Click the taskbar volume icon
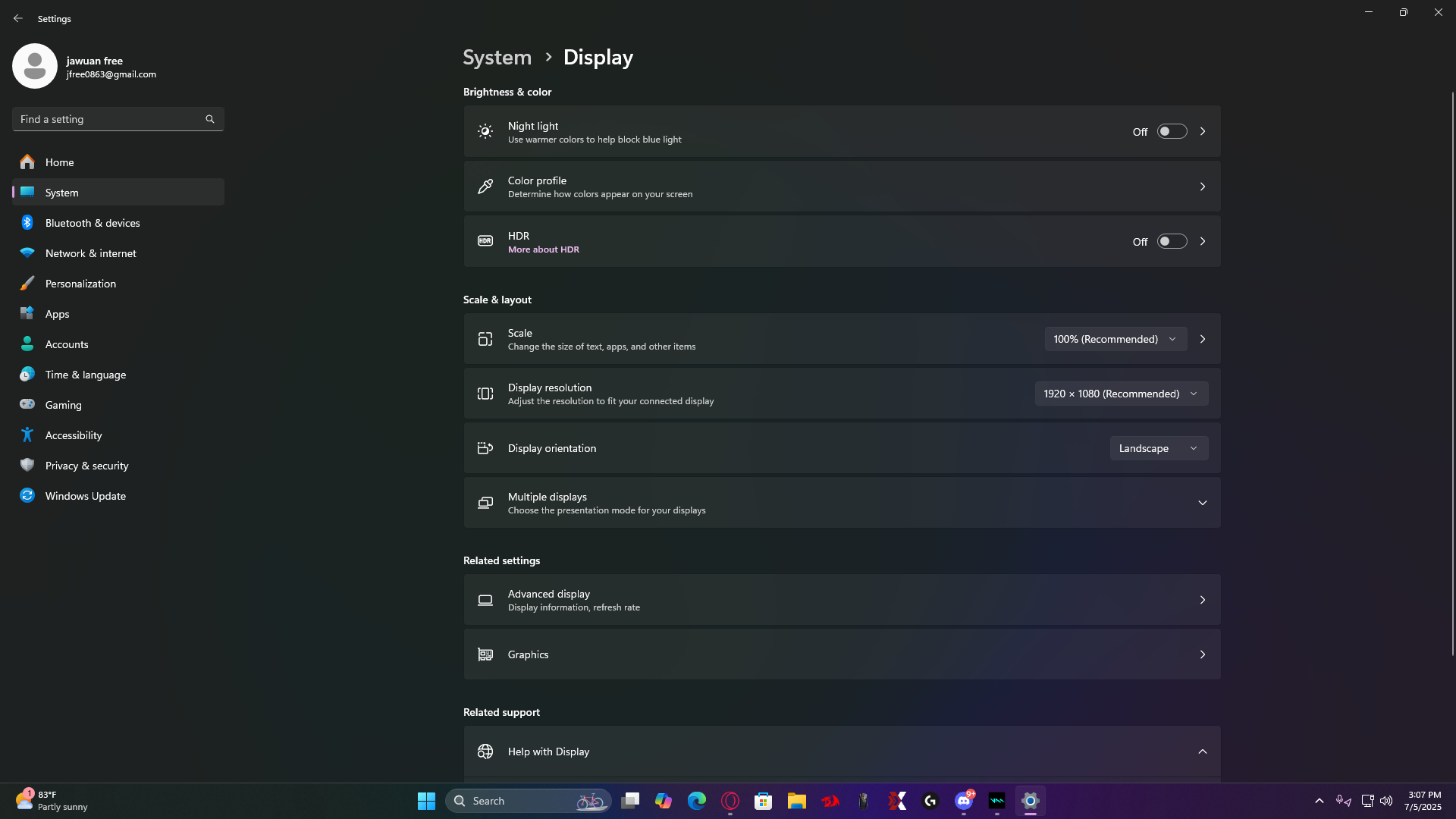The height and width of the screenshot is (819, 1456). [x=1386, y=801]
